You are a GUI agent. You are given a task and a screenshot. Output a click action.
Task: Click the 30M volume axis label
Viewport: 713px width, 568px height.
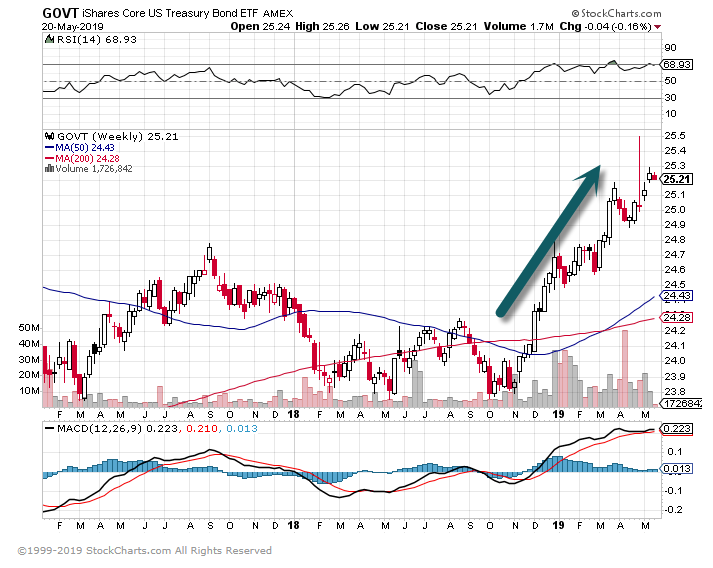[x=29, y=359]
